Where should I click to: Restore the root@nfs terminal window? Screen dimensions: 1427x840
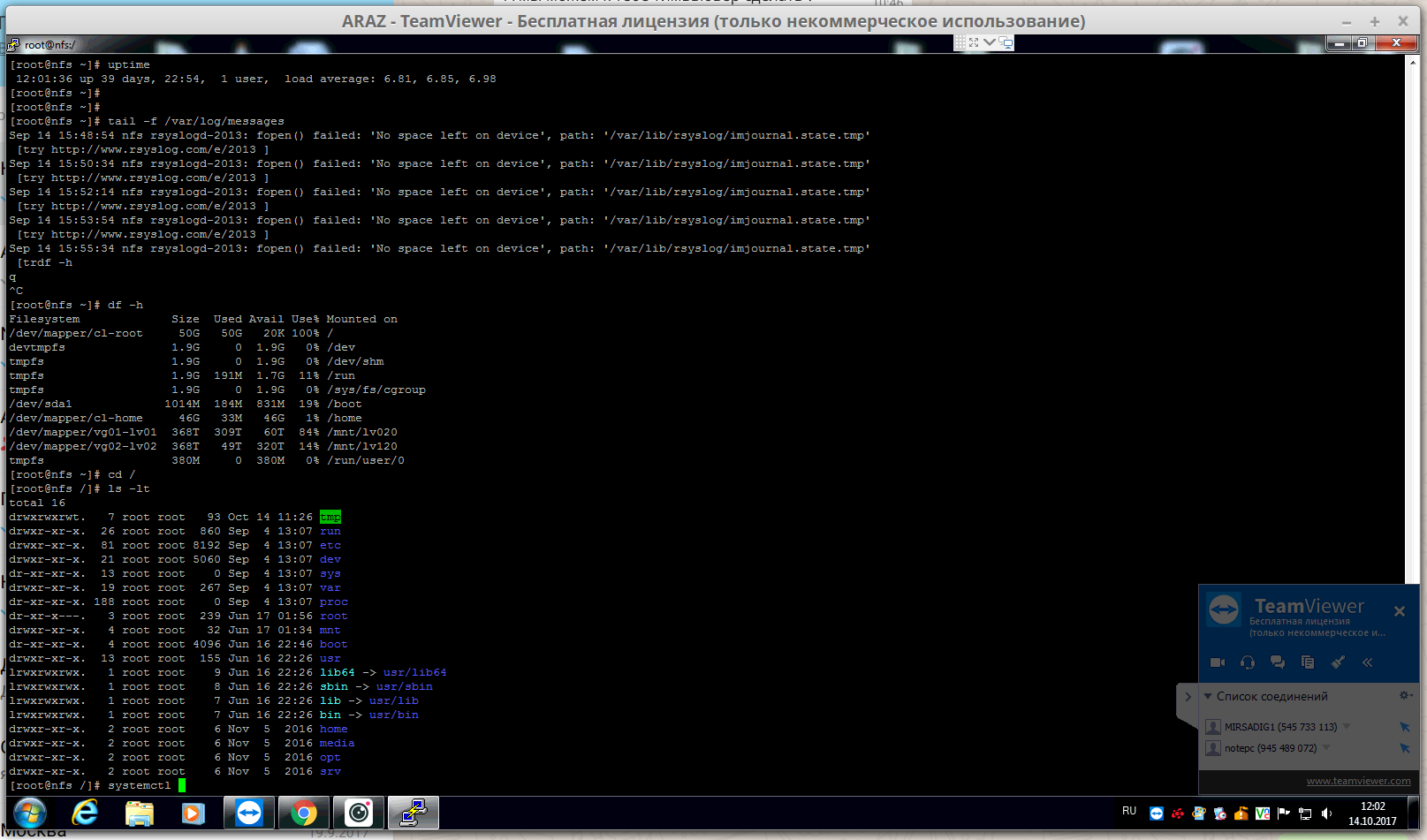coord(1362,43)
